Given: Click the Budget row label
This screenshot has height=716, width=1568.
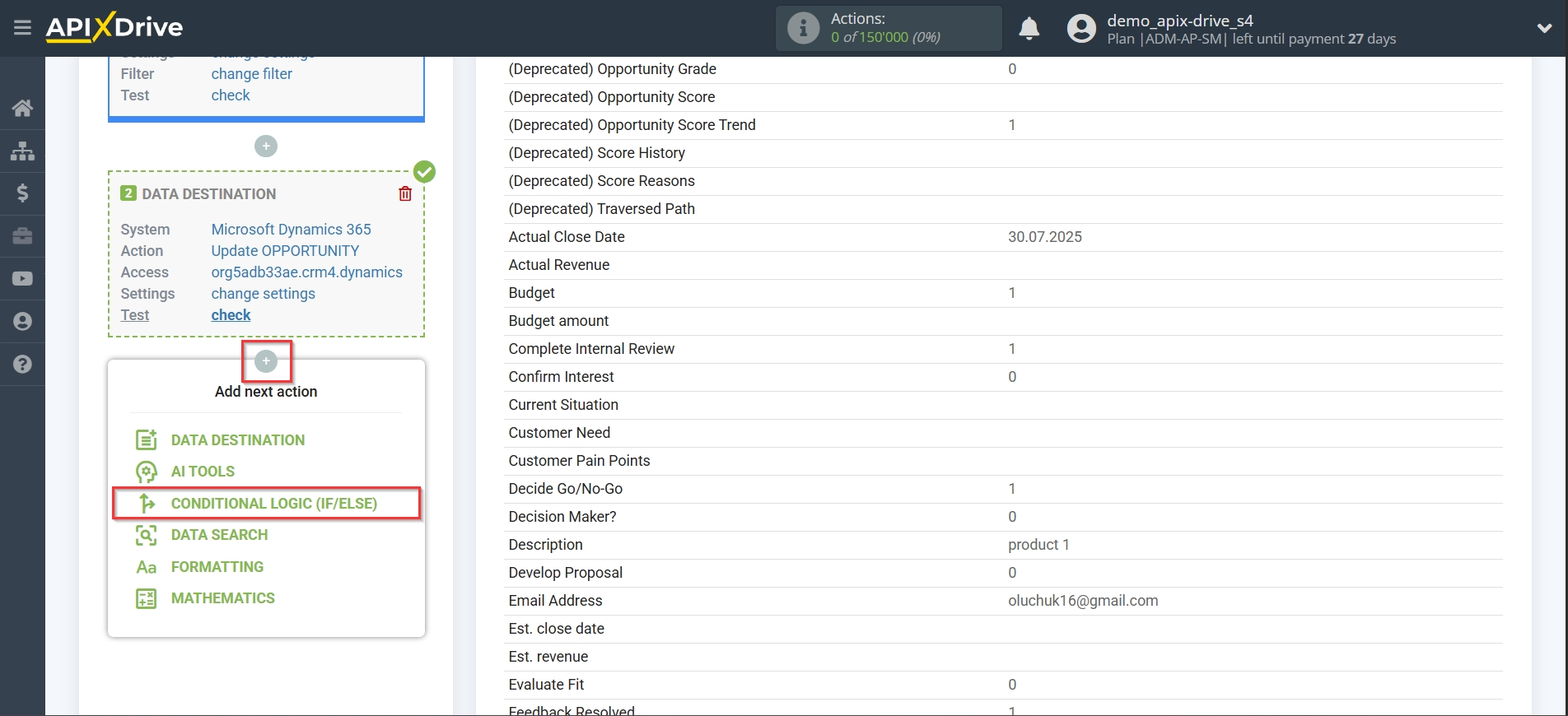Looking at the screenshot, I should (532, 293).
